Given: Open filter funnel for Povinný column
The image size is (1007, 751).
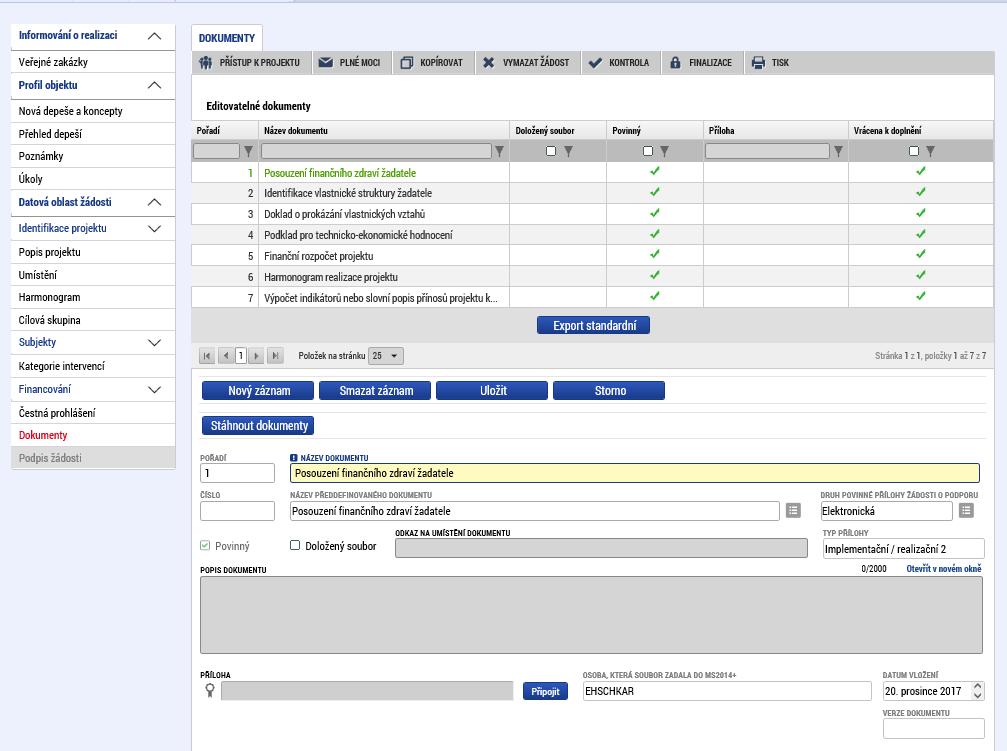Looking at the screenshot, I should pyautogui.click(x=665, y=151).
